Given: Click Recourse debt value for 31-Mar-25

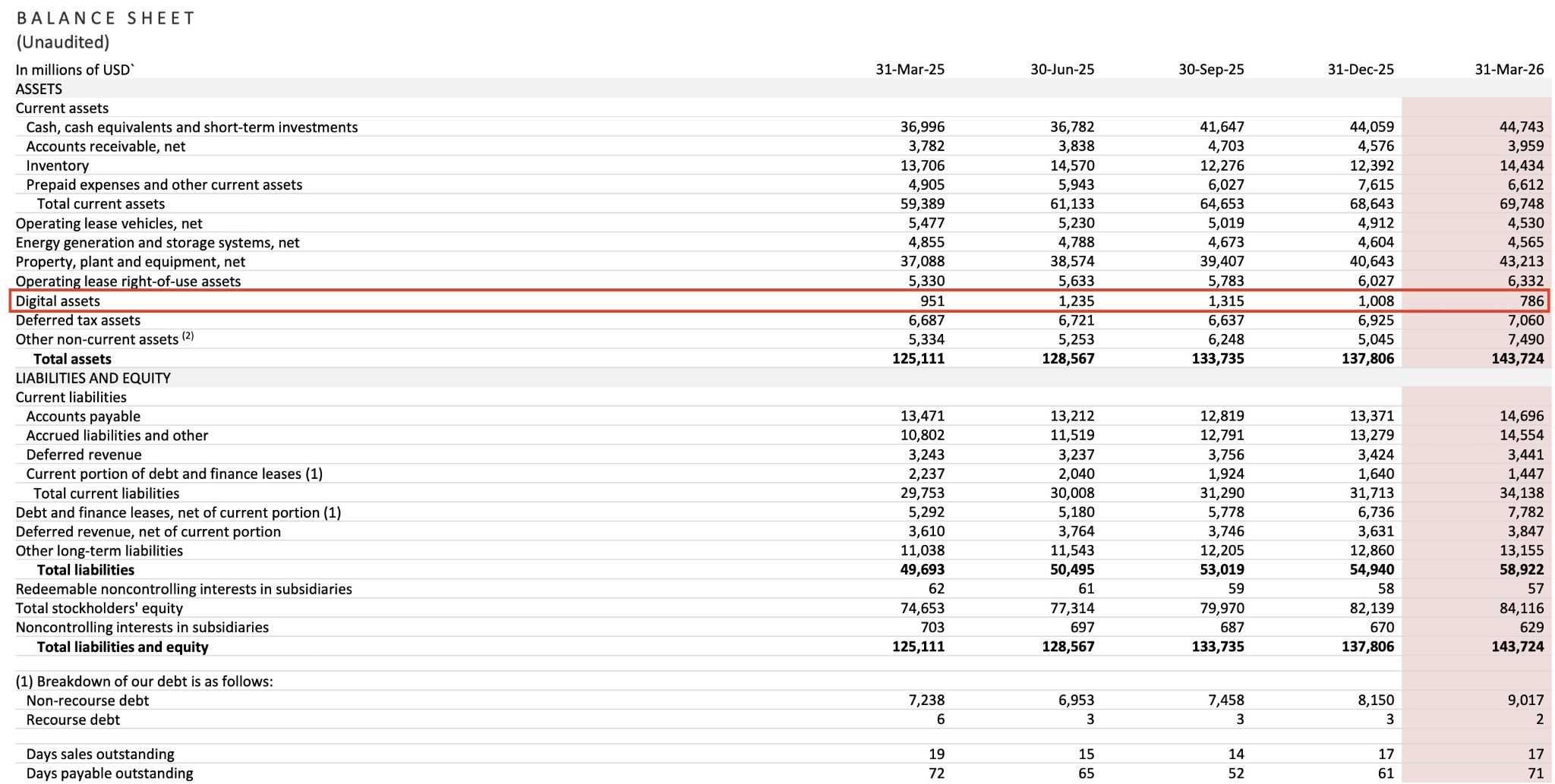Looking at the screenshot, I should 940,720.
